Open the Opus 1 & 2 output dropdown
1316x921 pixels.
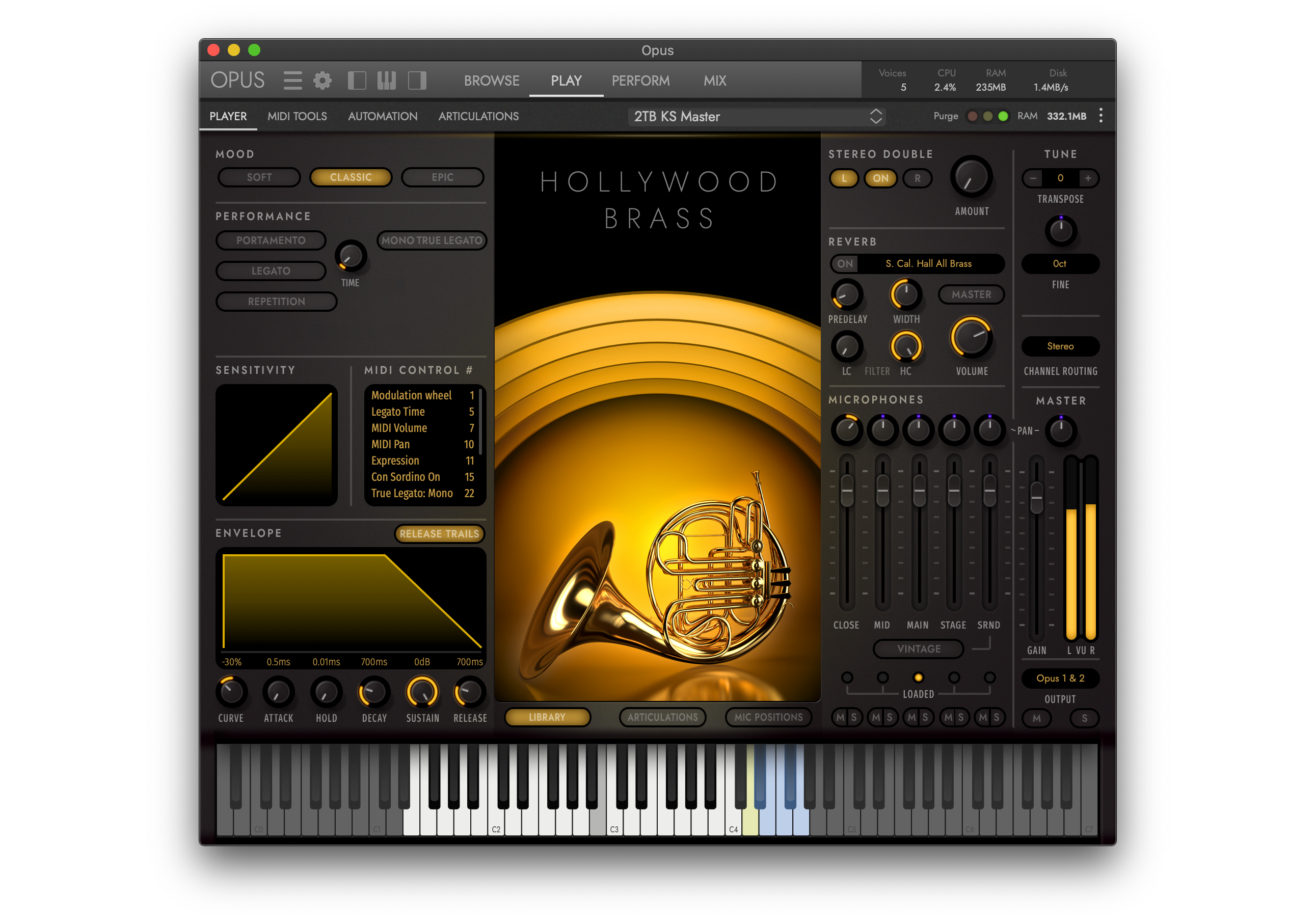pos(1060,678)
